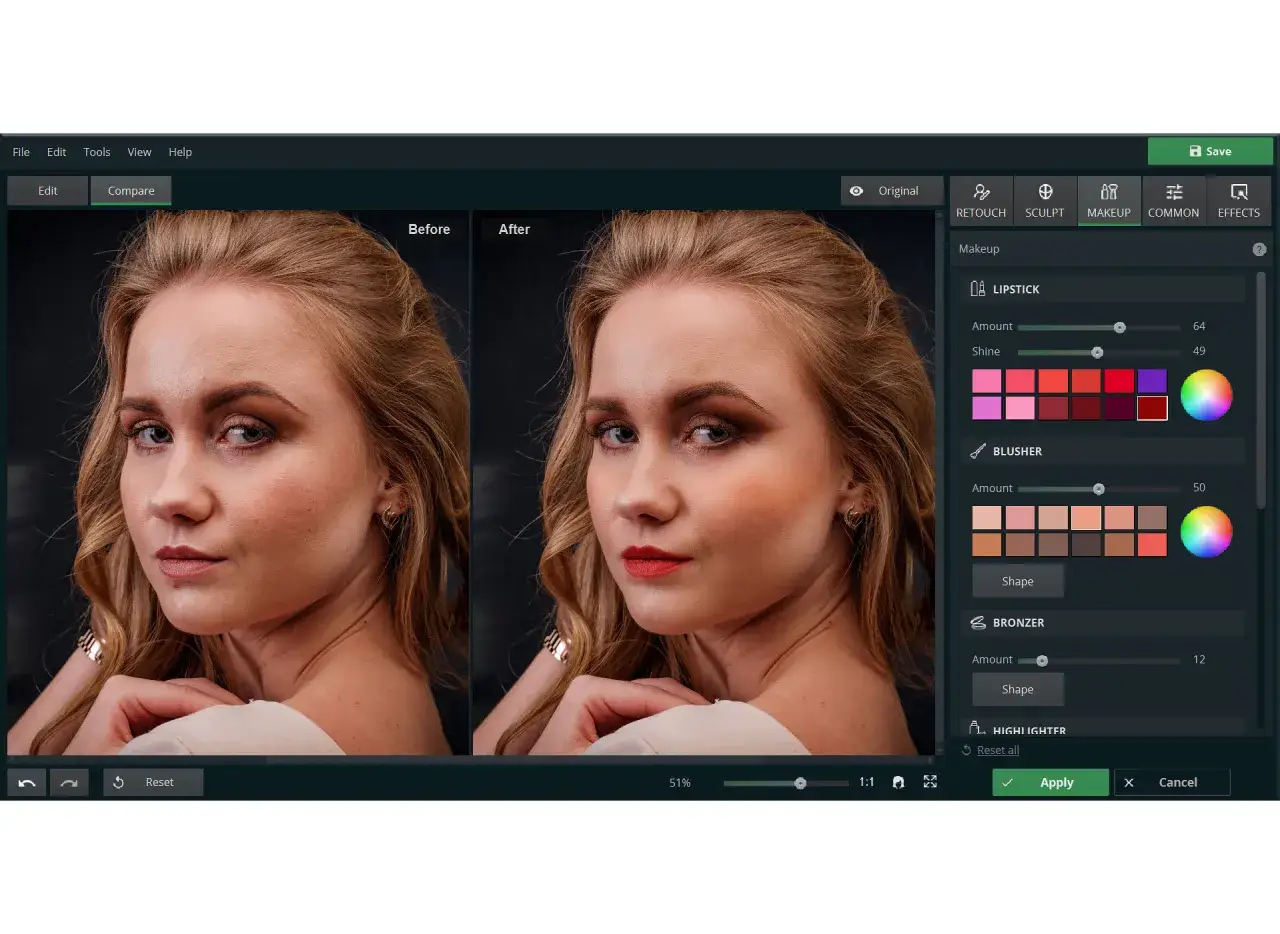Open the Blusher Shape options

1017,581
